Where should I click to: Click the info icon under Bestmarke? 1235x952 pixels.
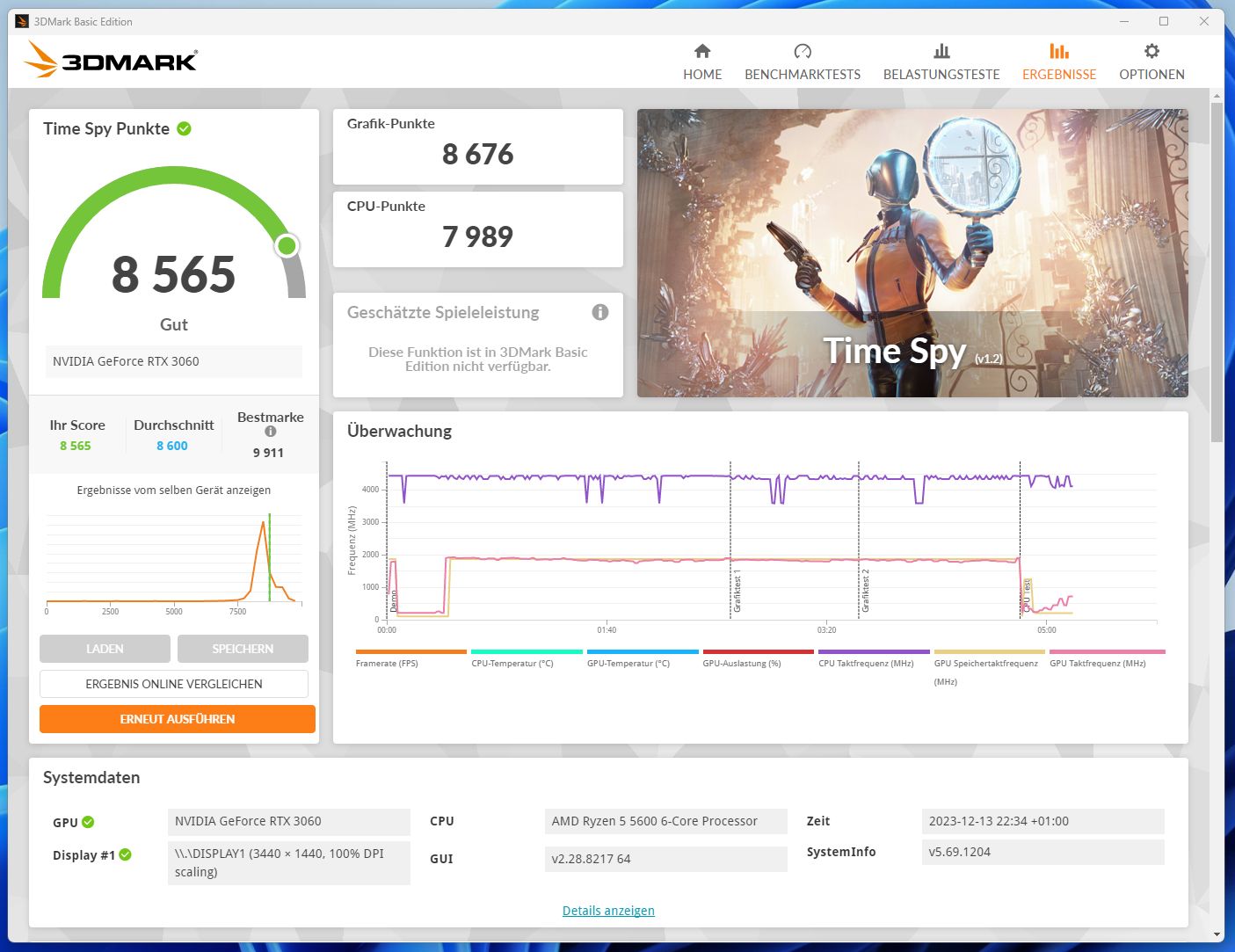click(x=271, y=432)
